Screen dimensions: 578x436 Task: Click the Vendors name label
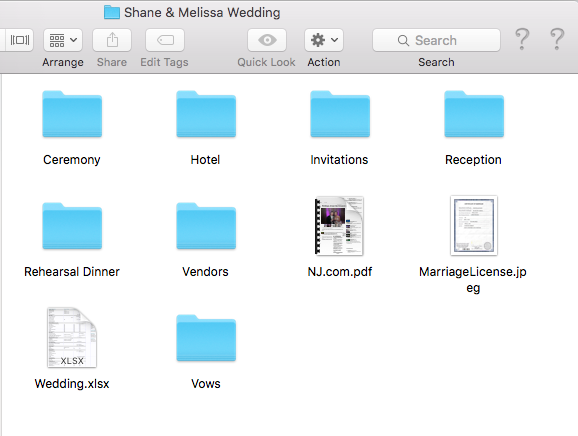205,272
